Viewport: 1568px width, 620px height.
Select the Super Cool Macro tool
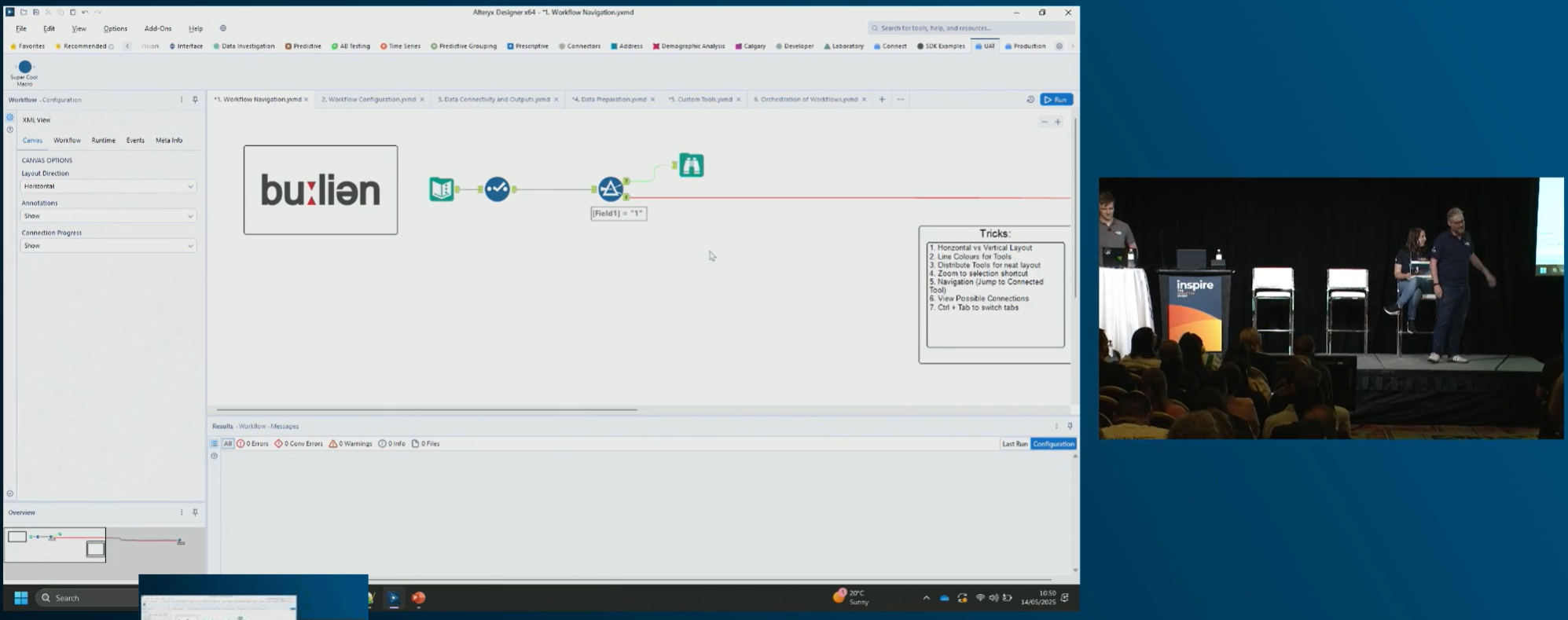(24, 73)
